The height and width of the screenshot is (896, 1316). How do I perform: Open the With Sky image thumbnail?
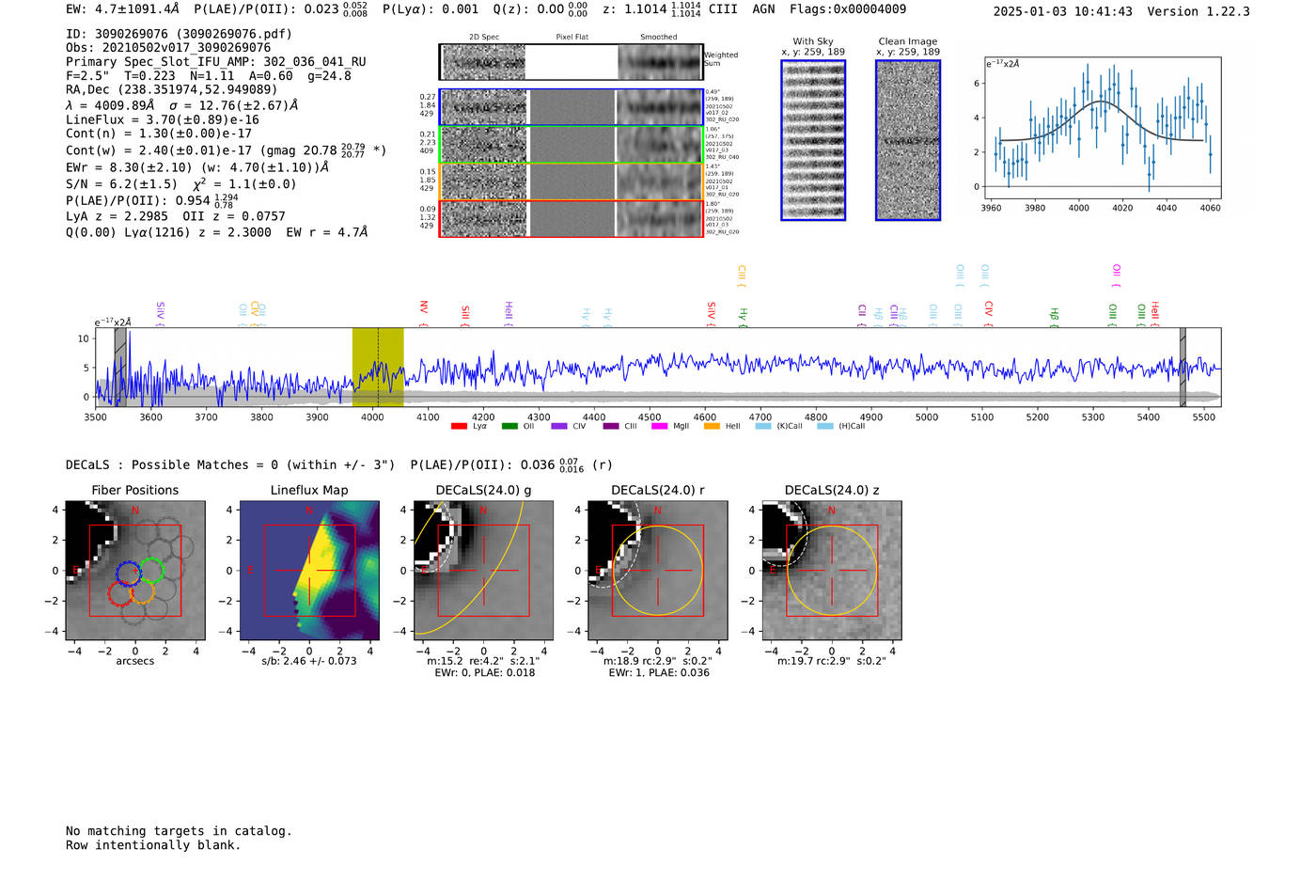[x=813, y=140]
